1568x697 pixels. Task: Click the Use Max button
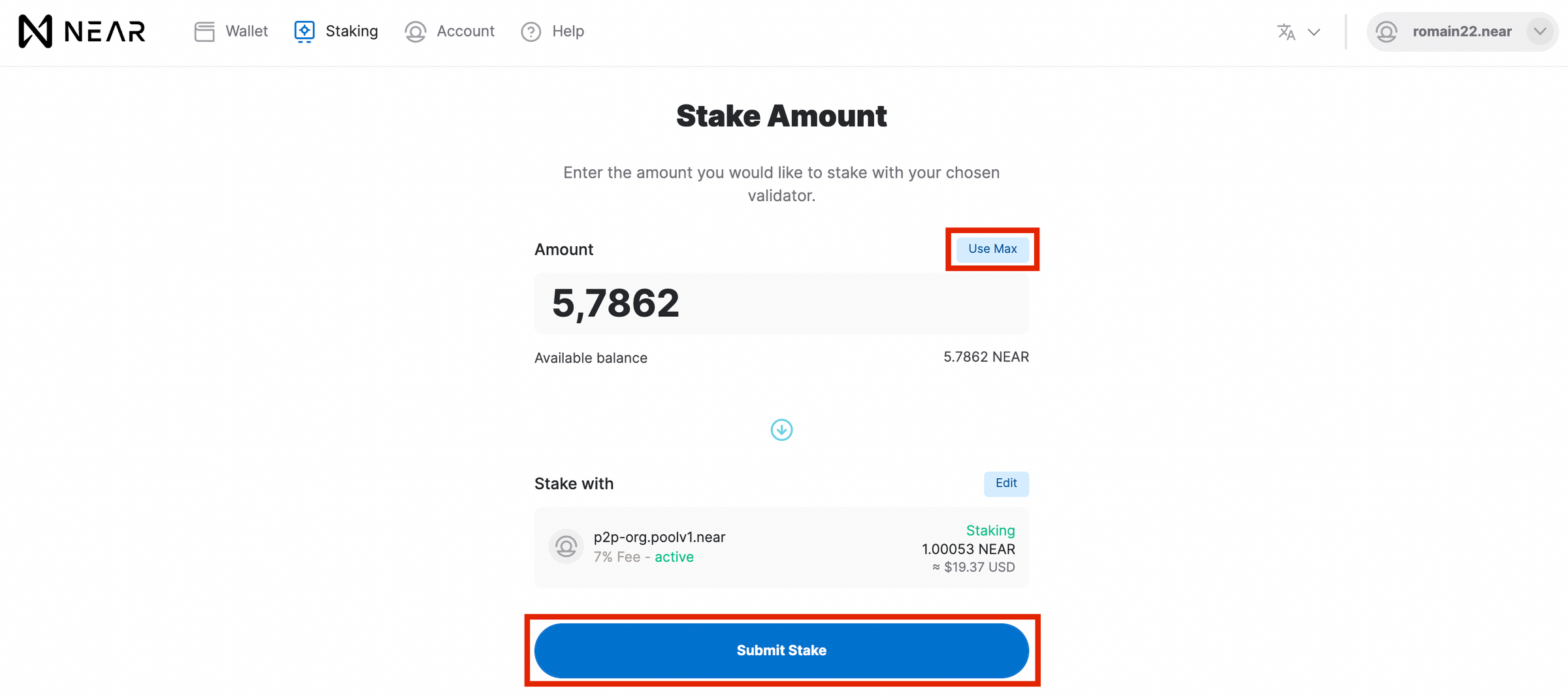tap(992, 249)
